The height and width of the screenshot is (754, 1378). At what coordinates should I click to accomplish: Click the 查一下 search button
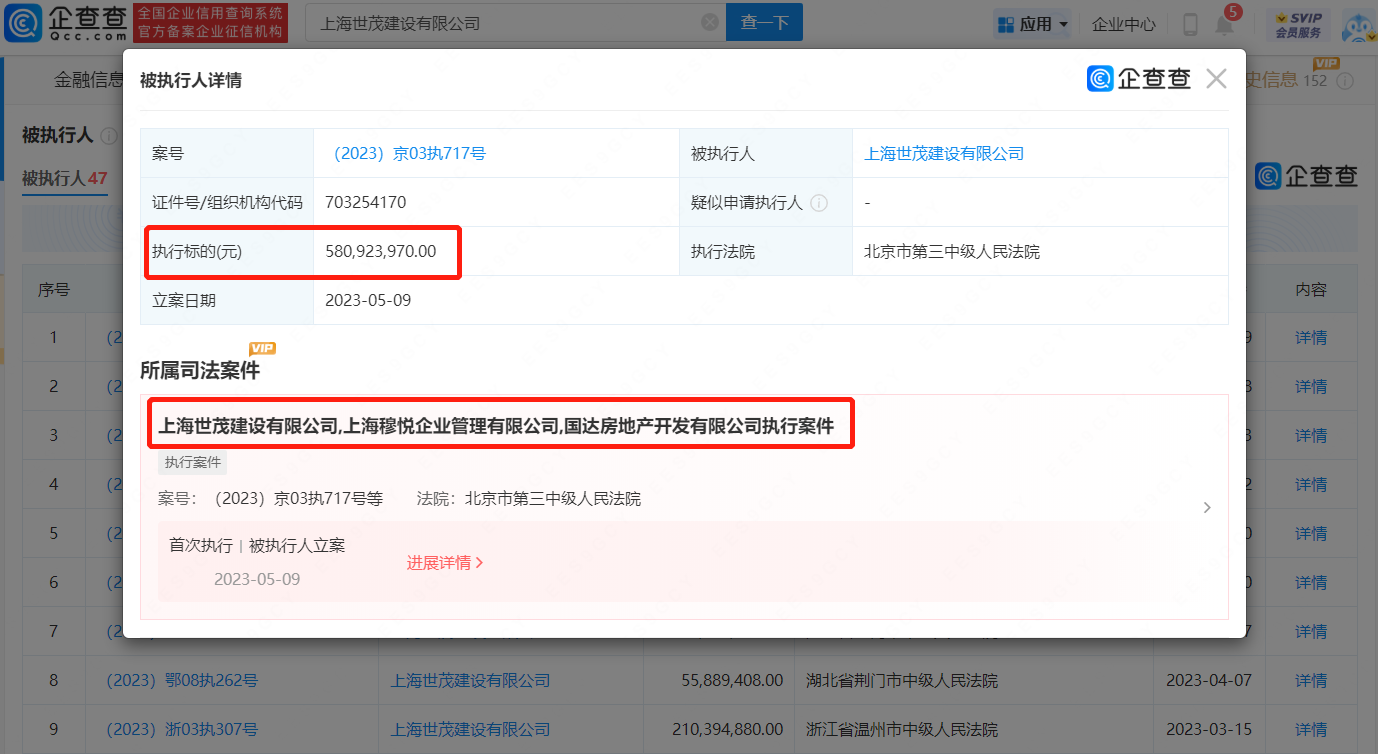[765, 22]
